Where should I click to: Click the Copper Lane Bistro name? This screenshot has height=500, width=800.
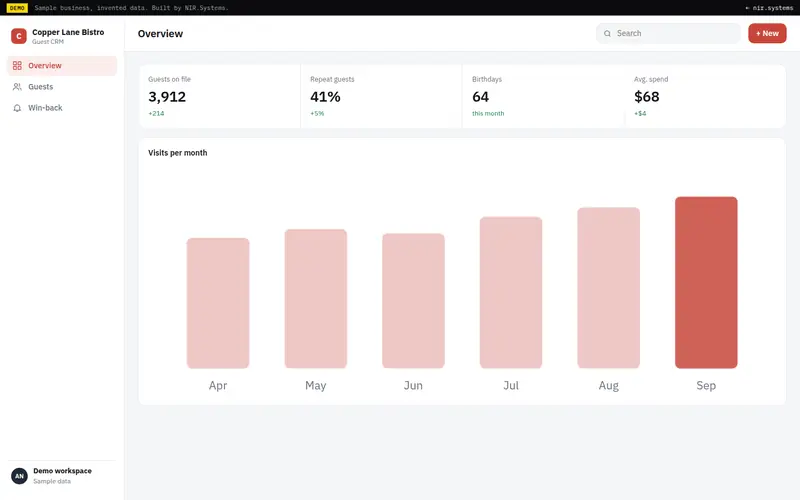point(68,32)
